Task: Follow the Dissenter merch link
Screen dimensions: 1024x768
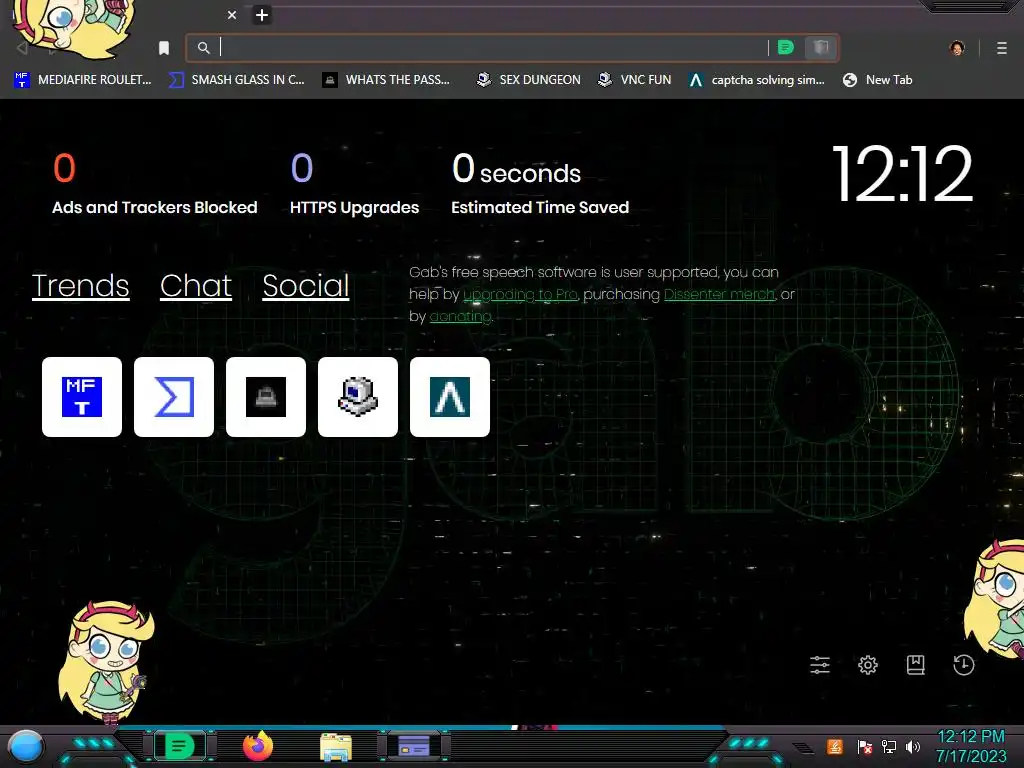Action: (719, 295)
